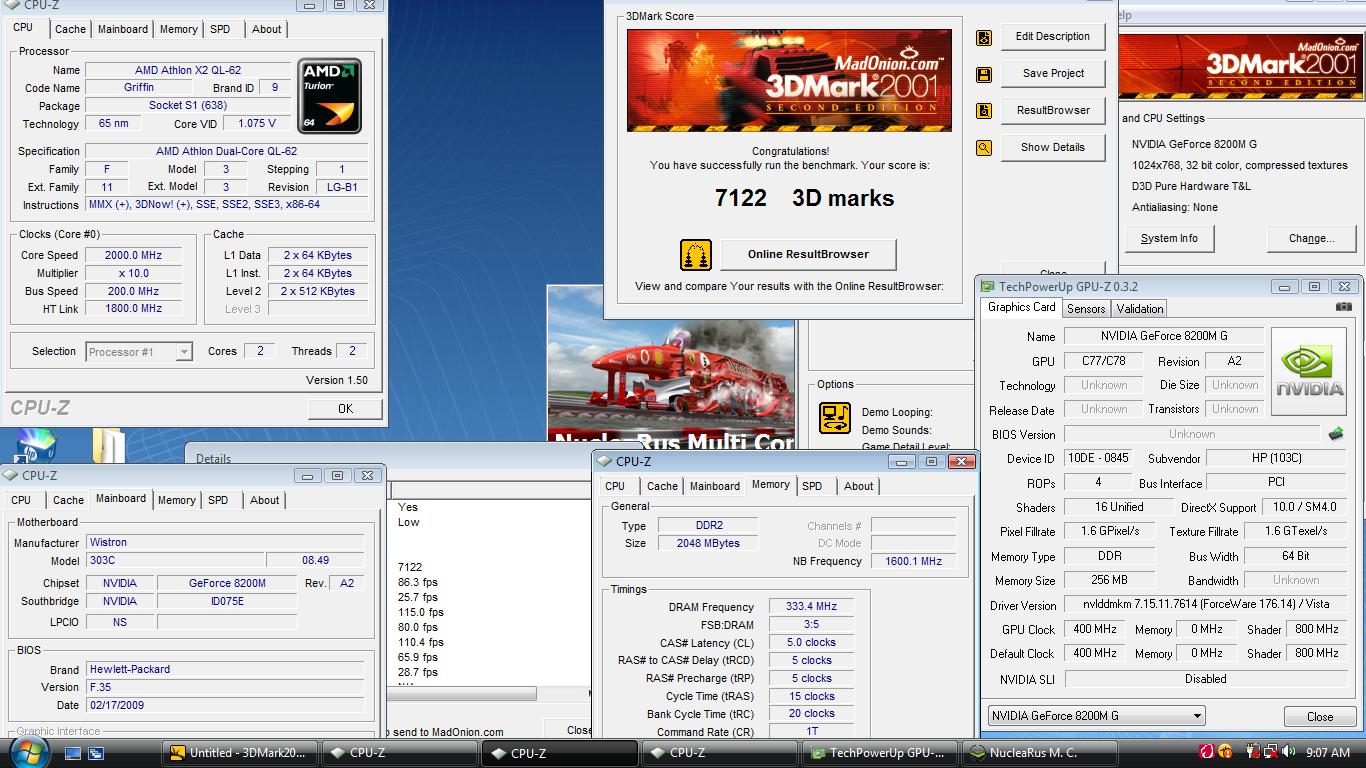This screenshot has width=1366, height=768.
Task: Click the Change... button in 3DMark
Action: pos(1311,238)
